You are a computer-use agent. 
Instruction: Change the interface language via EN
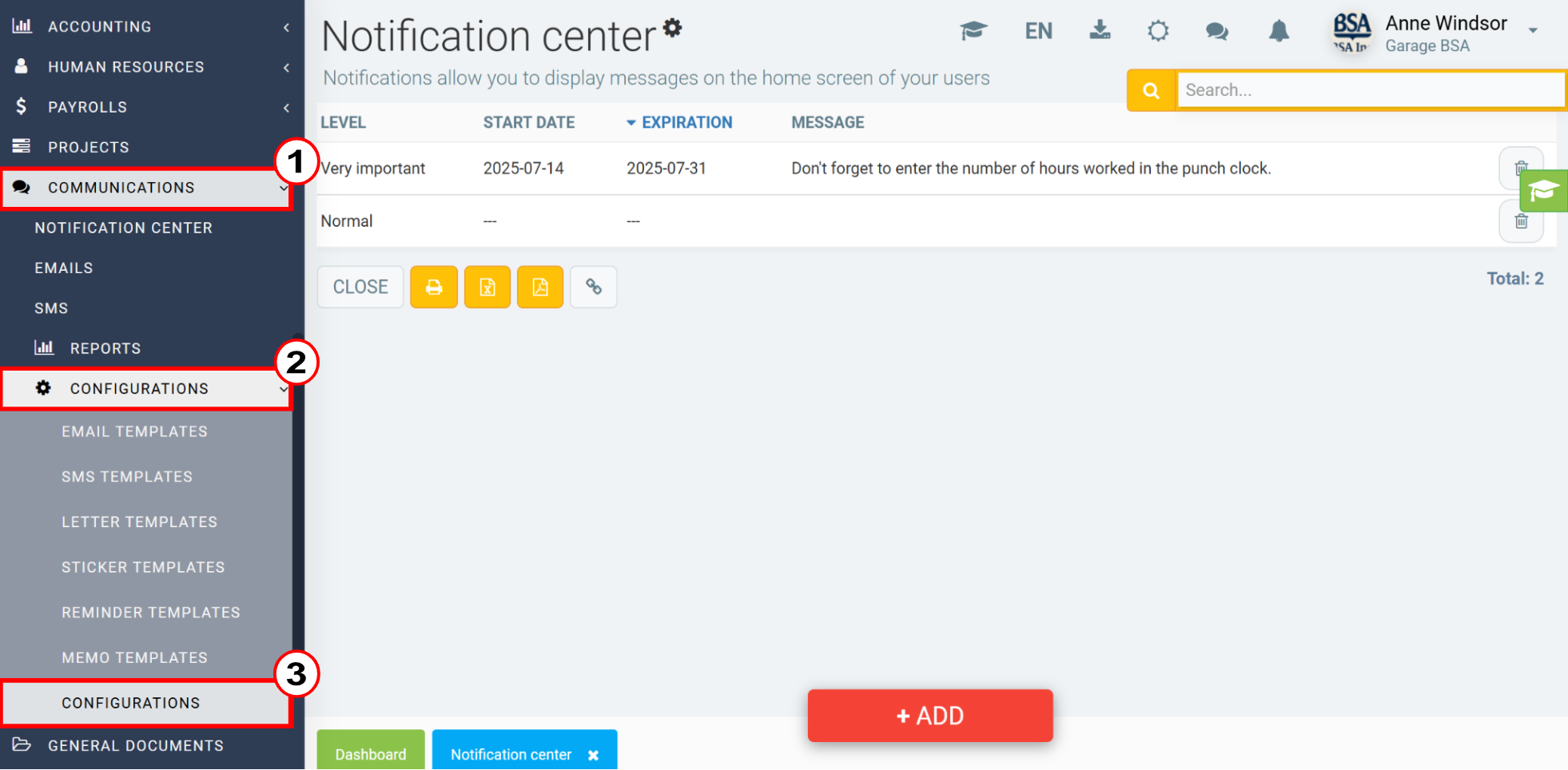1038,30
